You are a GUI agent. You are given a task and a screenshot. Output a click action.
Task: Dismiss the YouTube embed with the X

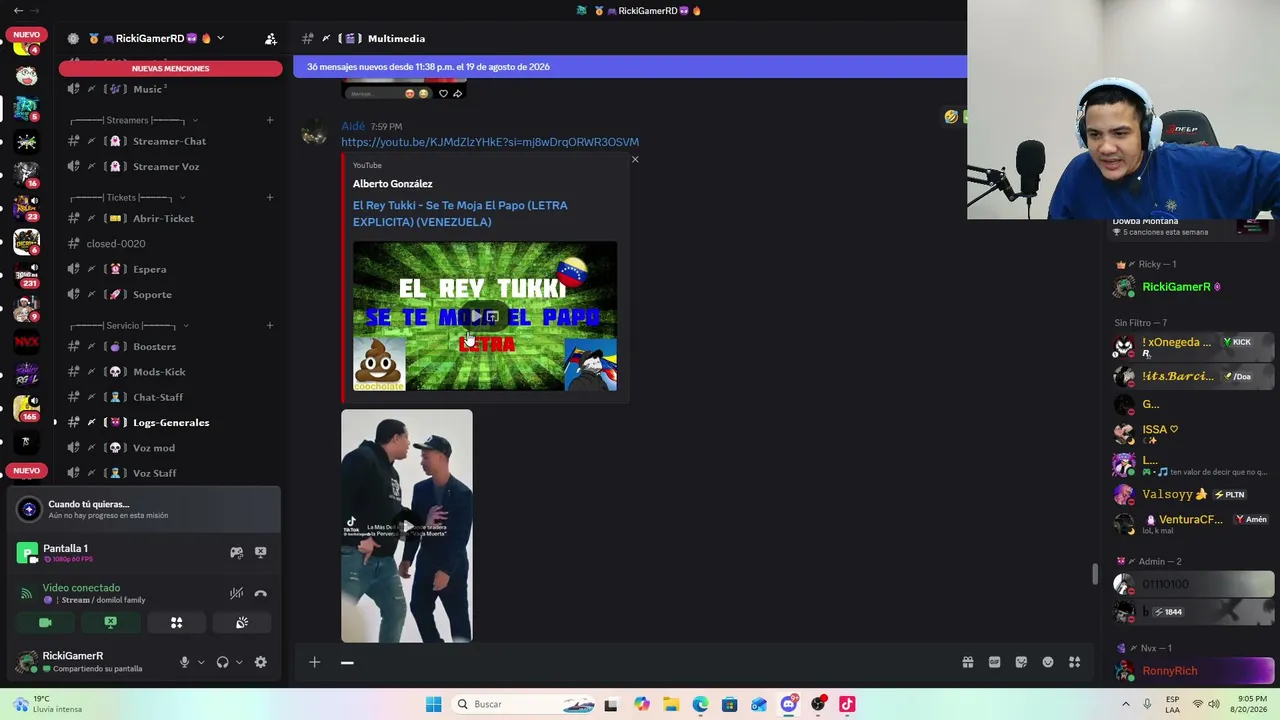[x=635, y=160]
